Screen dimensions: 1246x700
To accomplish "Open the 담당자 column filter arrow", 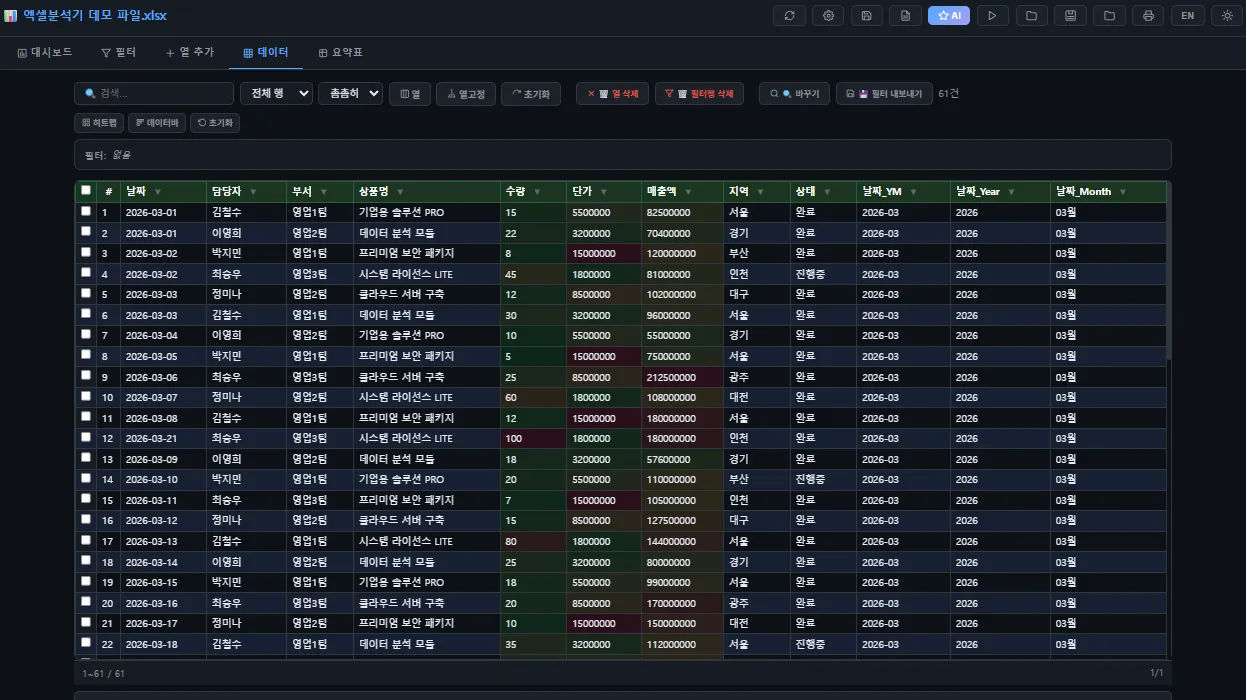I will click(252, 192).
